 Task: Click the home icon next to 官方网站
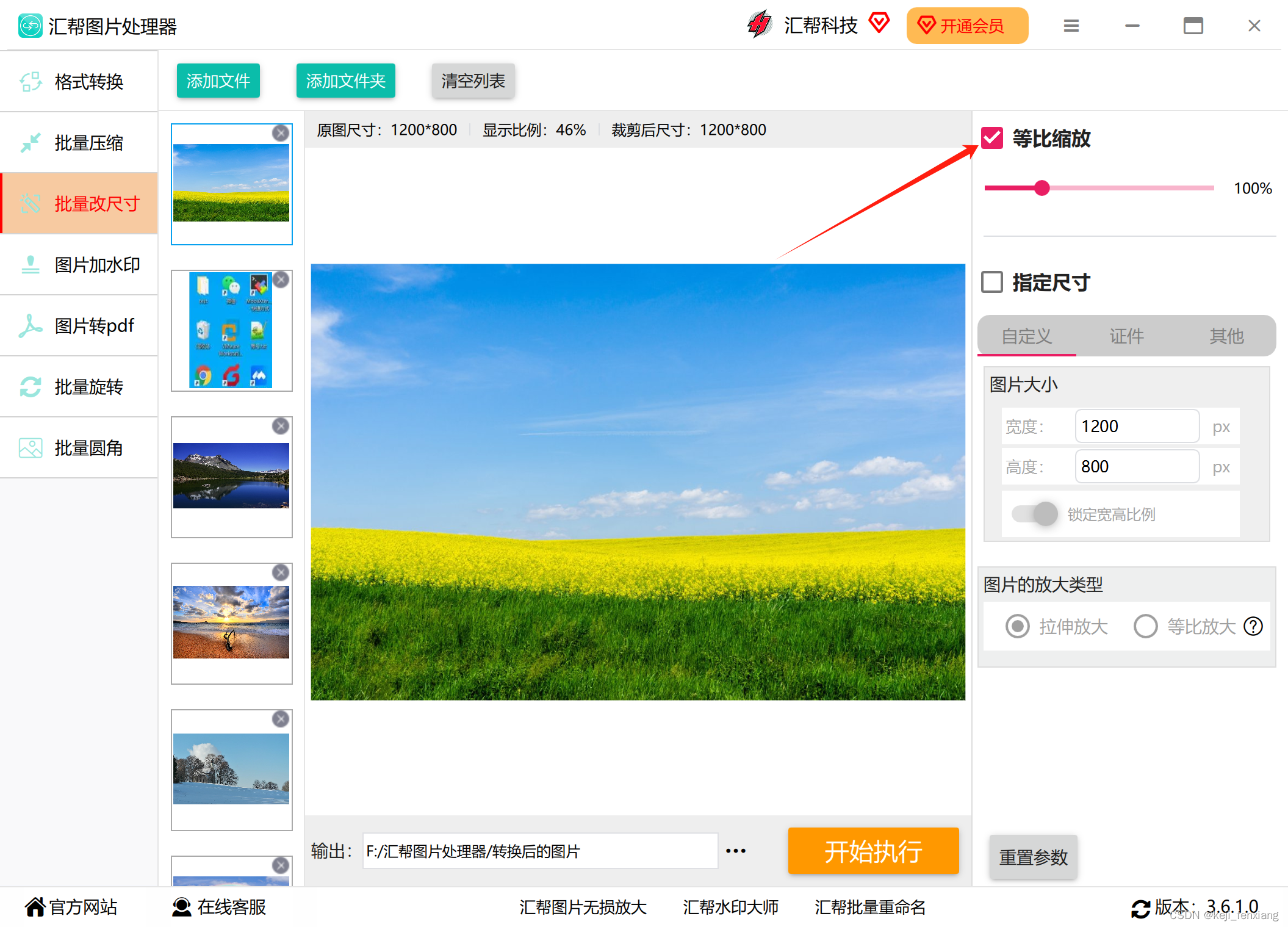pyautogui.click(x=35, y=907)
